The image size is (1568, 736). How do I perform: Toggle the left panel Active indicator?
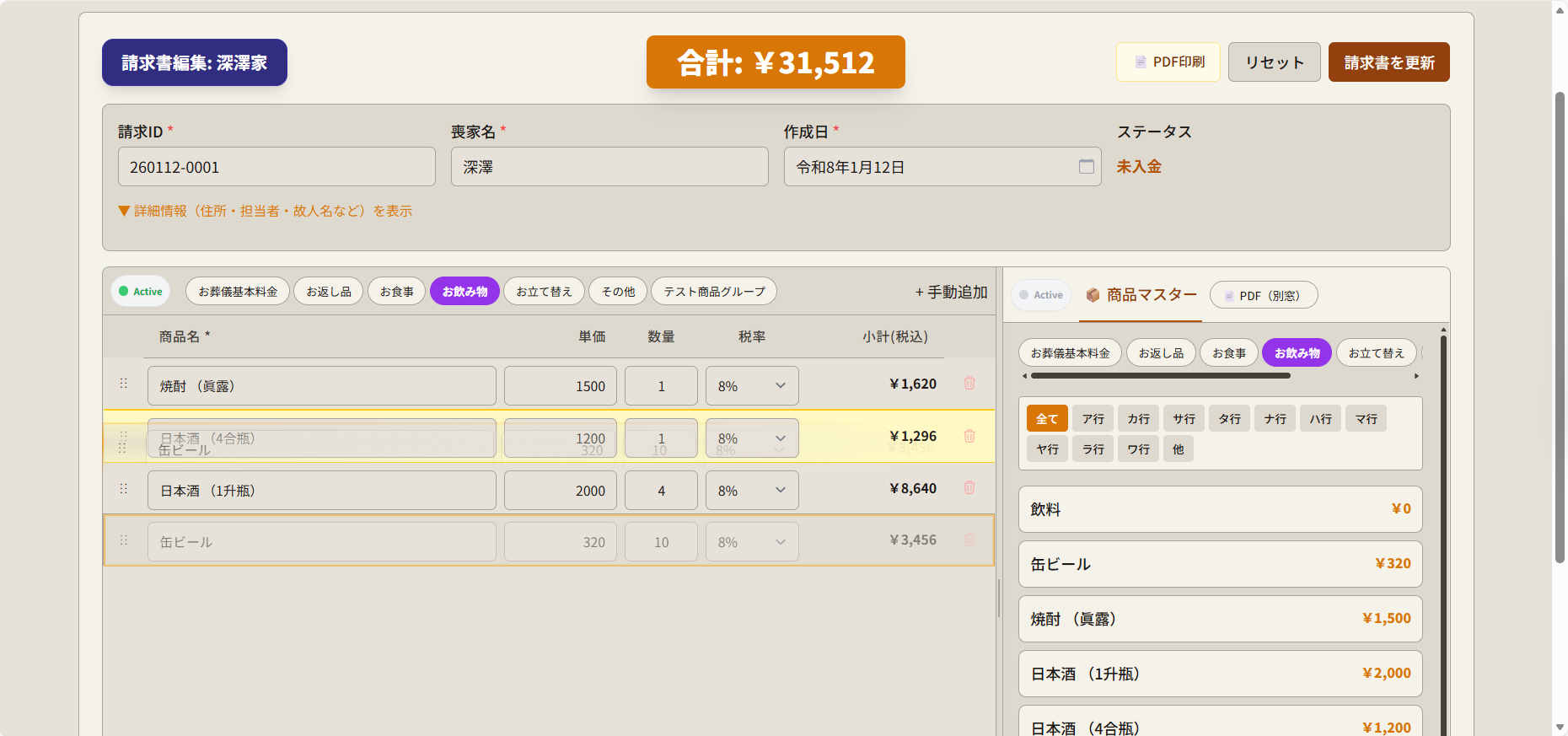tap(141, 292)
